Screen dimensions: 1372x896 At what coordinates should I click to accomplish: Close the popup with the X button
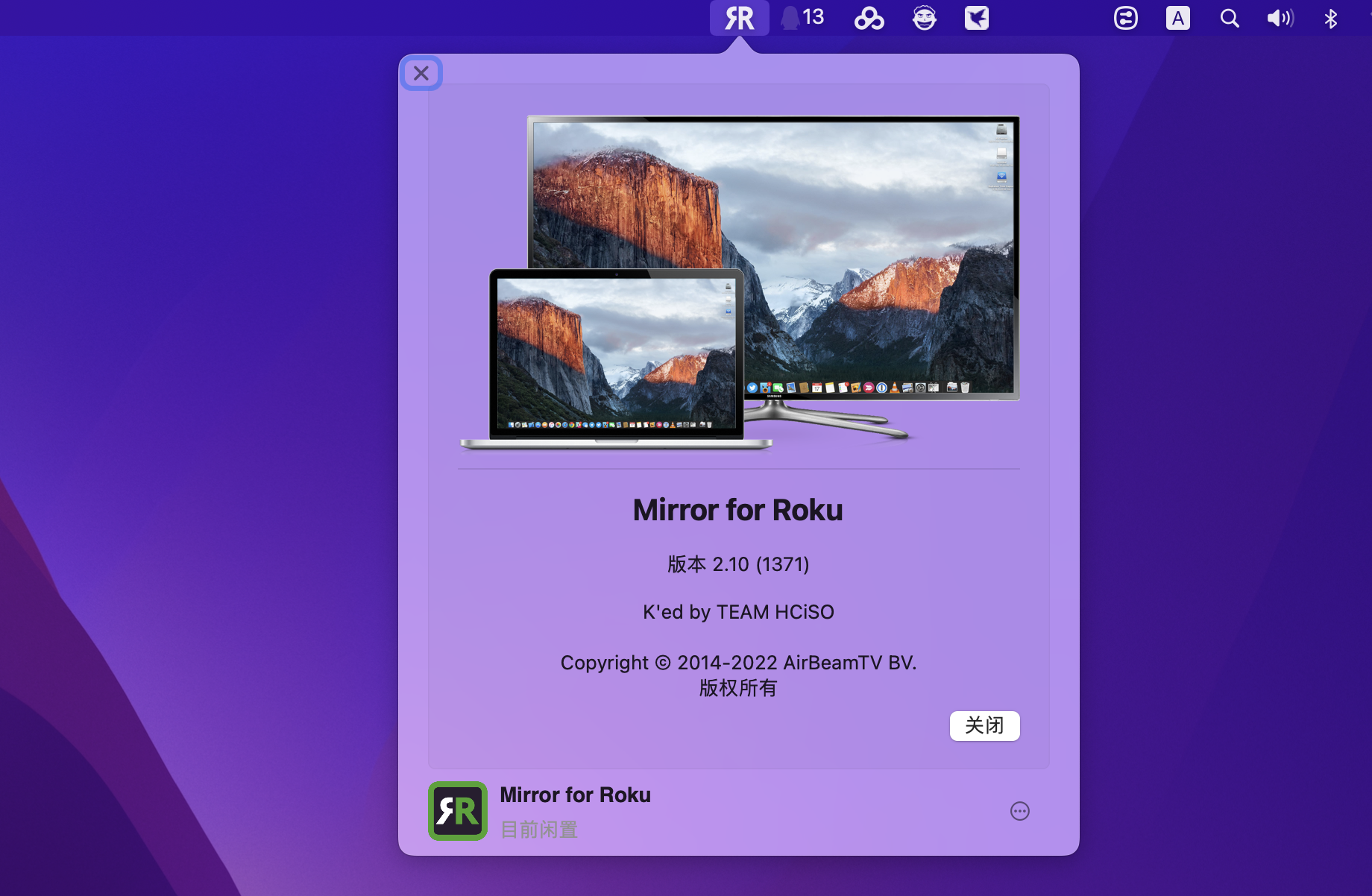[x=421, y=73]
